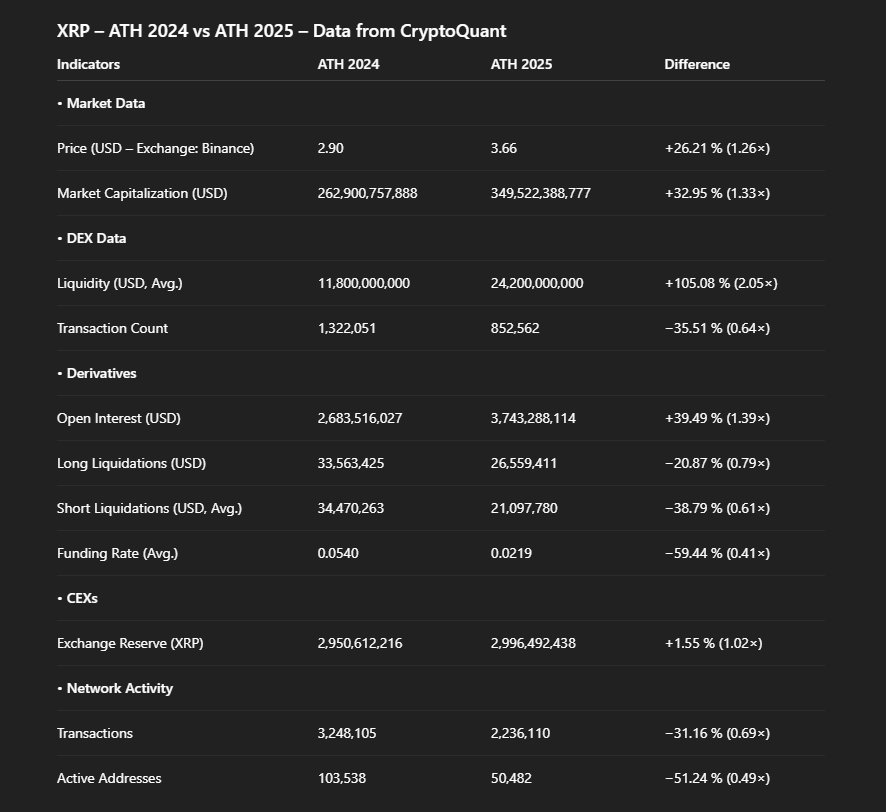
Task: Select the ATH 2025 column header
Action: (x=521, y=64)
